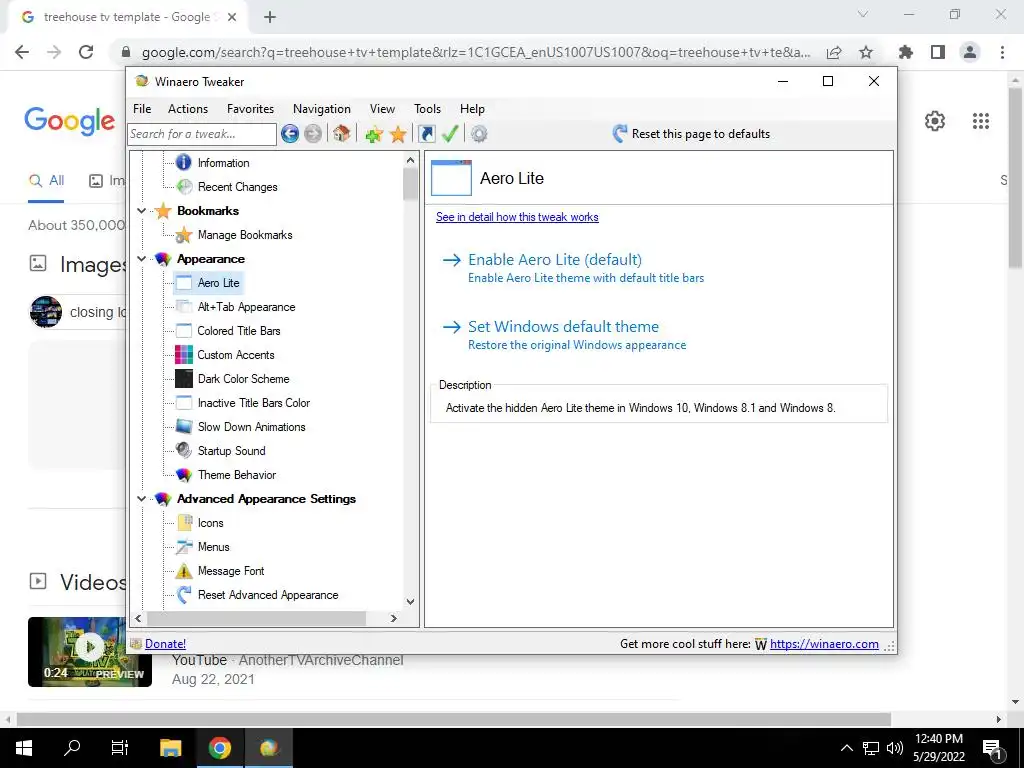Click Message Font warning icon
The height and width of the screenshot is (768, 1024).
point(184,571)
